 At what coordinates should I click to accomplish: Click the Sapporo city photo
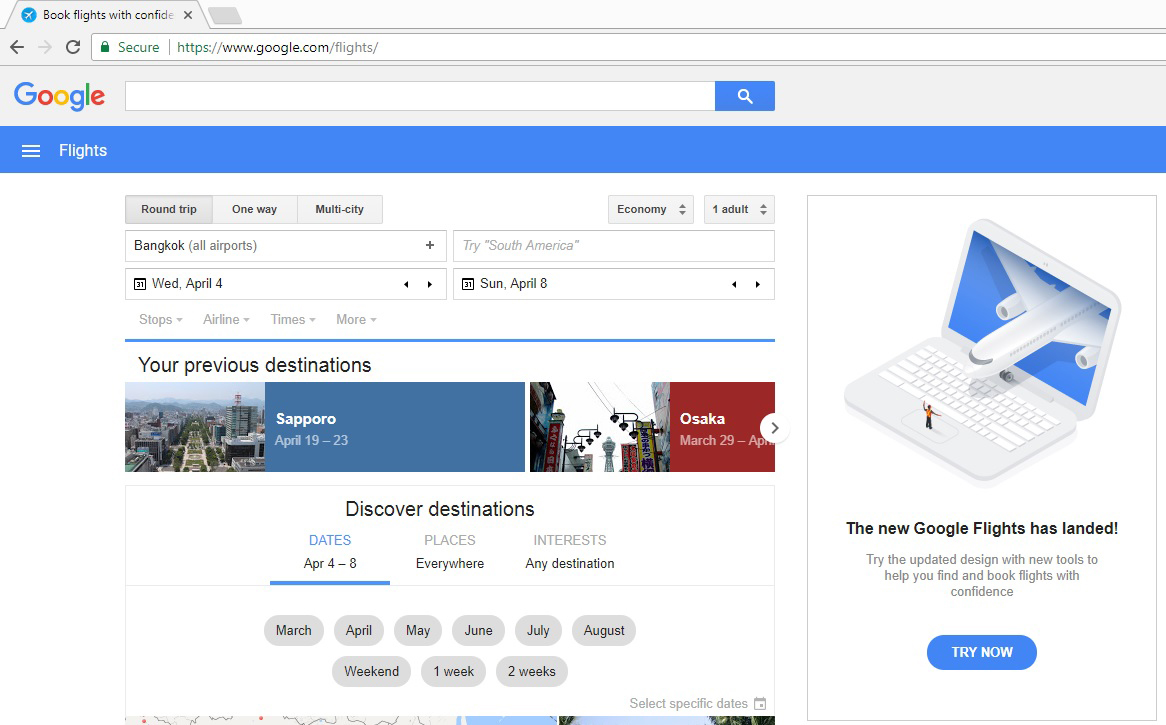click(195, 428)
